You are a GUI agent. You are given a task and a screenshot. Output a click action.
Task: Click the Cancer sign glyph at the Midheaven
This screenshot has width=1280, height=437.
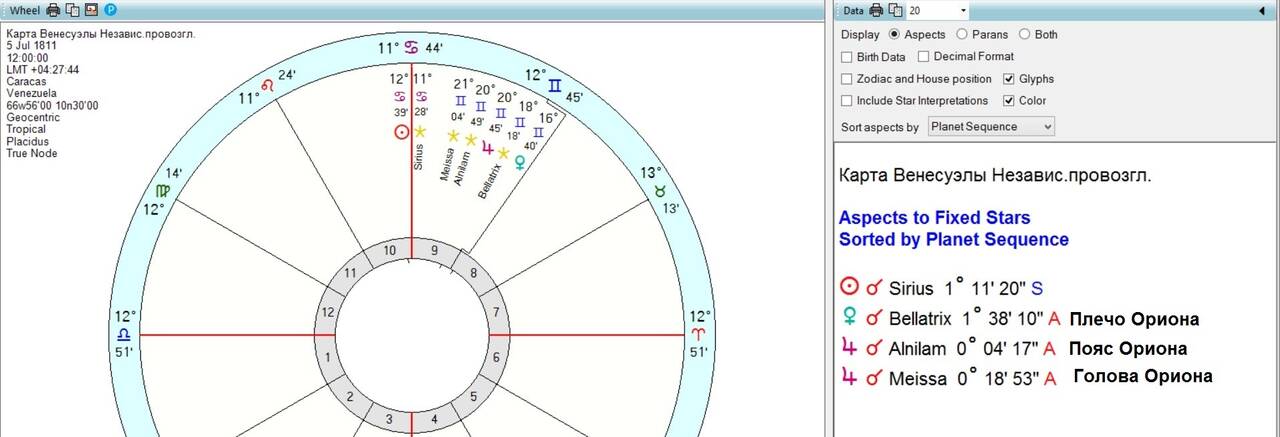413,47
